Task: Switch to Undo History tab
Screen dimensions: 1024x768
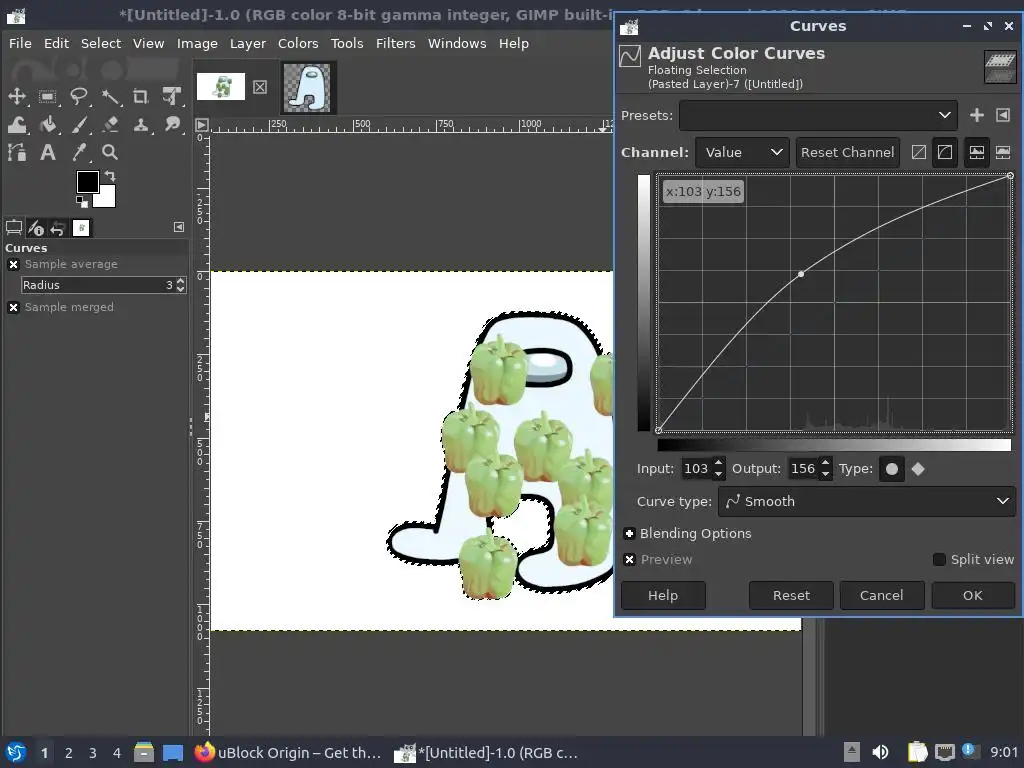Action: (58, 228)
